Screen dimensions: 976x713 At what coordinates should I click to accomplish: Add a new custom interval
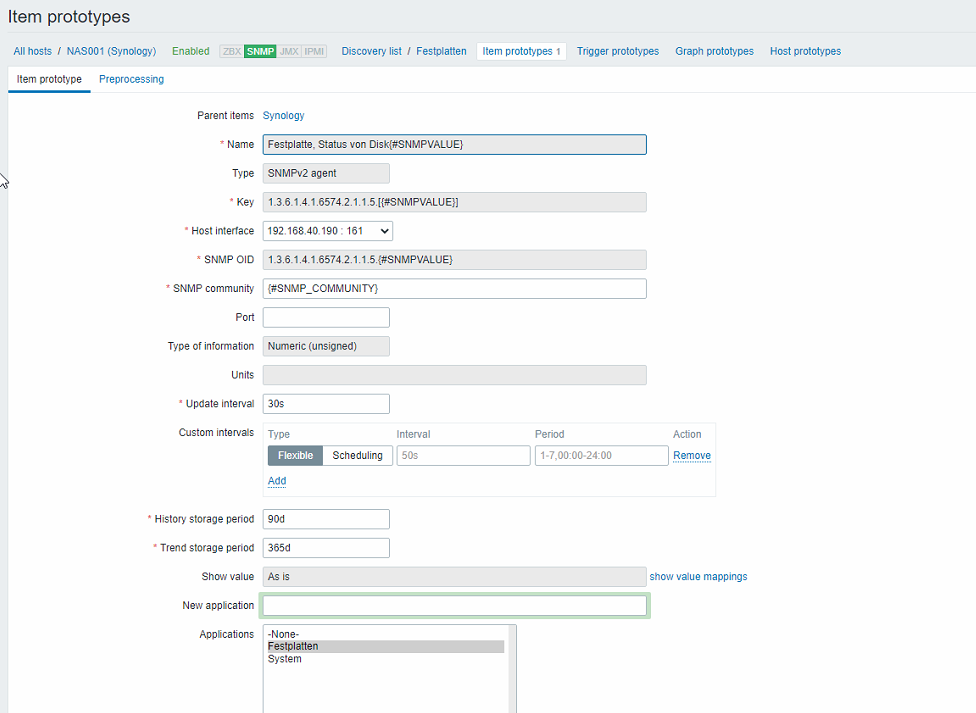coord(277,481)
